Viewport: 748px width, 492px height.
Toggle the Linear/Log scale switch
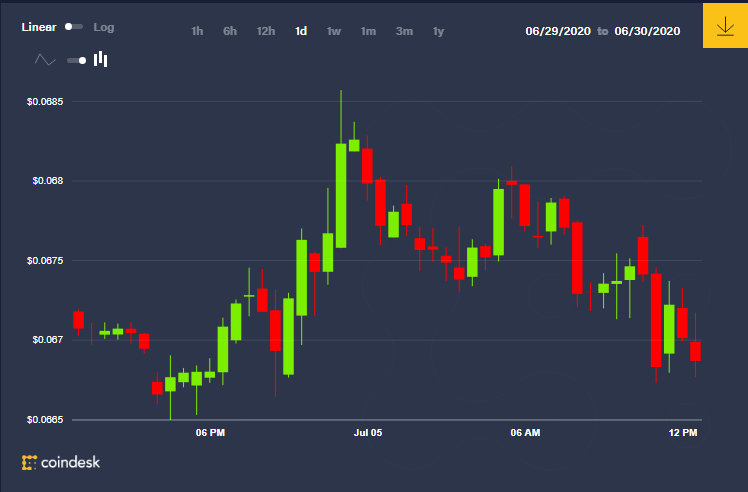coord(74,27)
